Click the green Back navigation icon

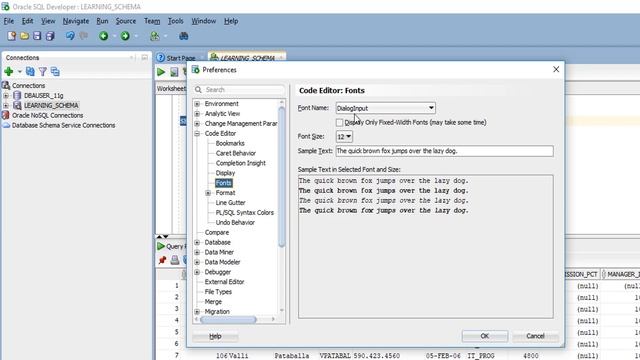104,36
